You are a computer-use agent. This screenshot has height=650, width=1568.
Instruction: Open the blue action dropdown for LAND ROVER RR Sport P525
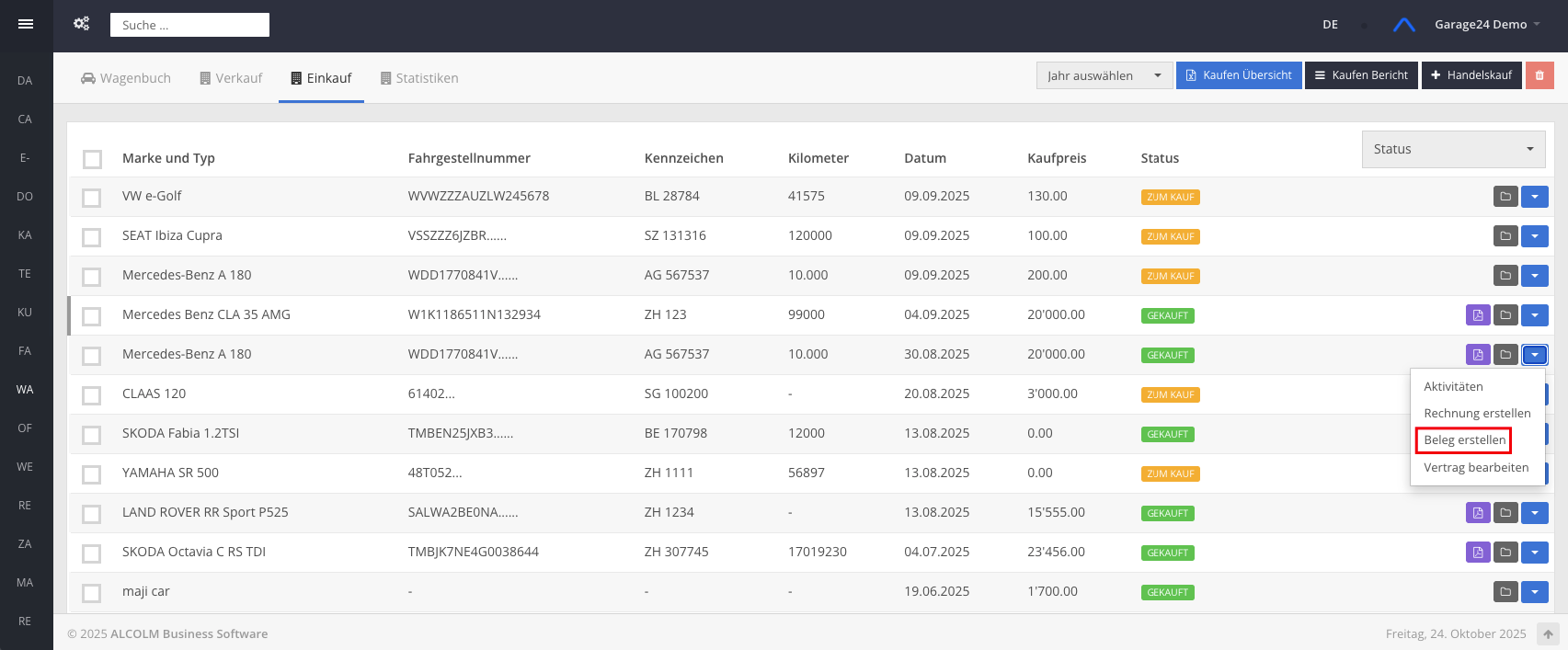click(1534, 513)
